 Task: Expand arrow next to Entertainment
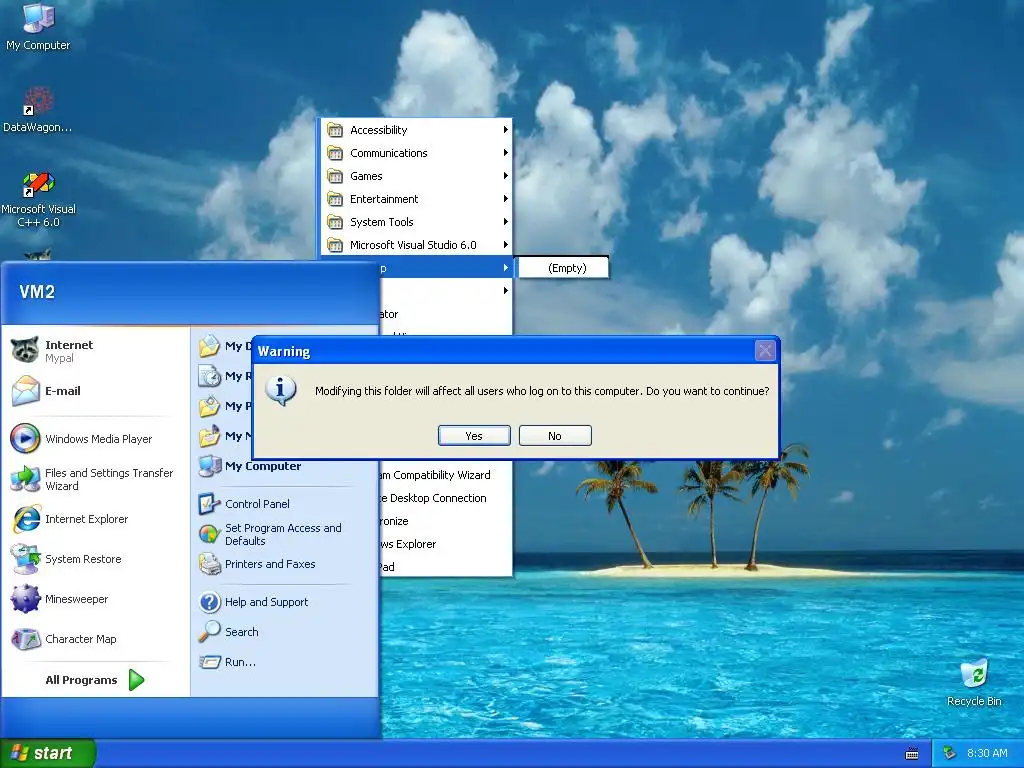click(x=505, y=199)
